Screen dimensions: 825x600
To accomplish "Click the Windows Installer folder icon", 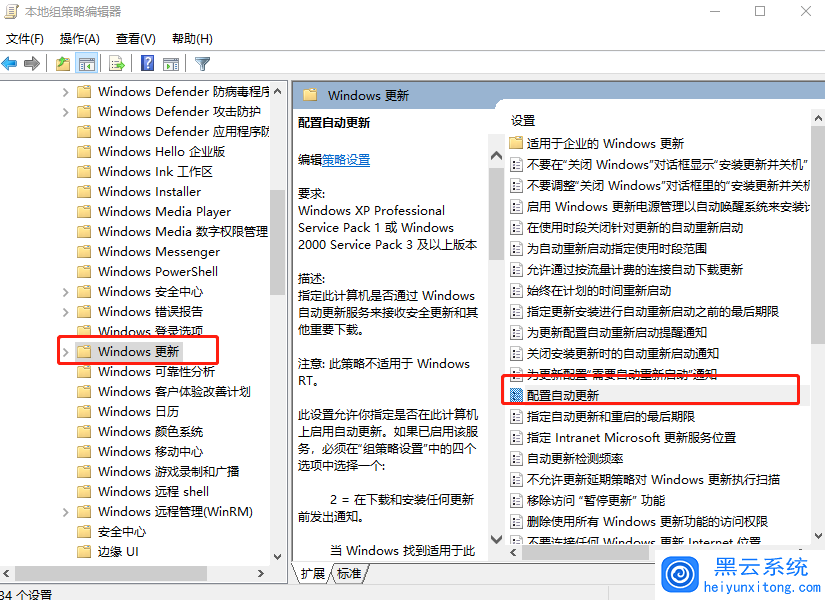I will coord(84,192).
